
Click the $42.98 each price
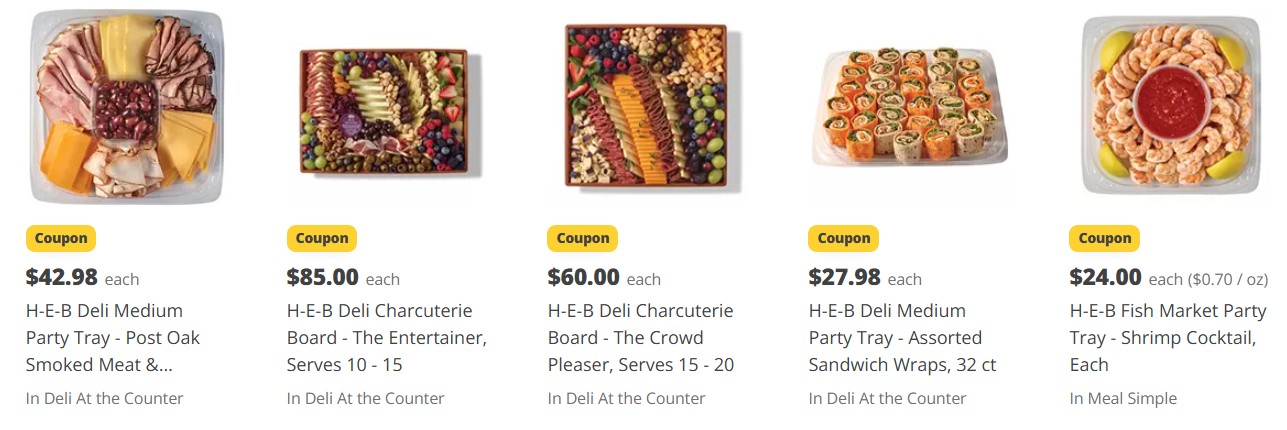(82, 278)
